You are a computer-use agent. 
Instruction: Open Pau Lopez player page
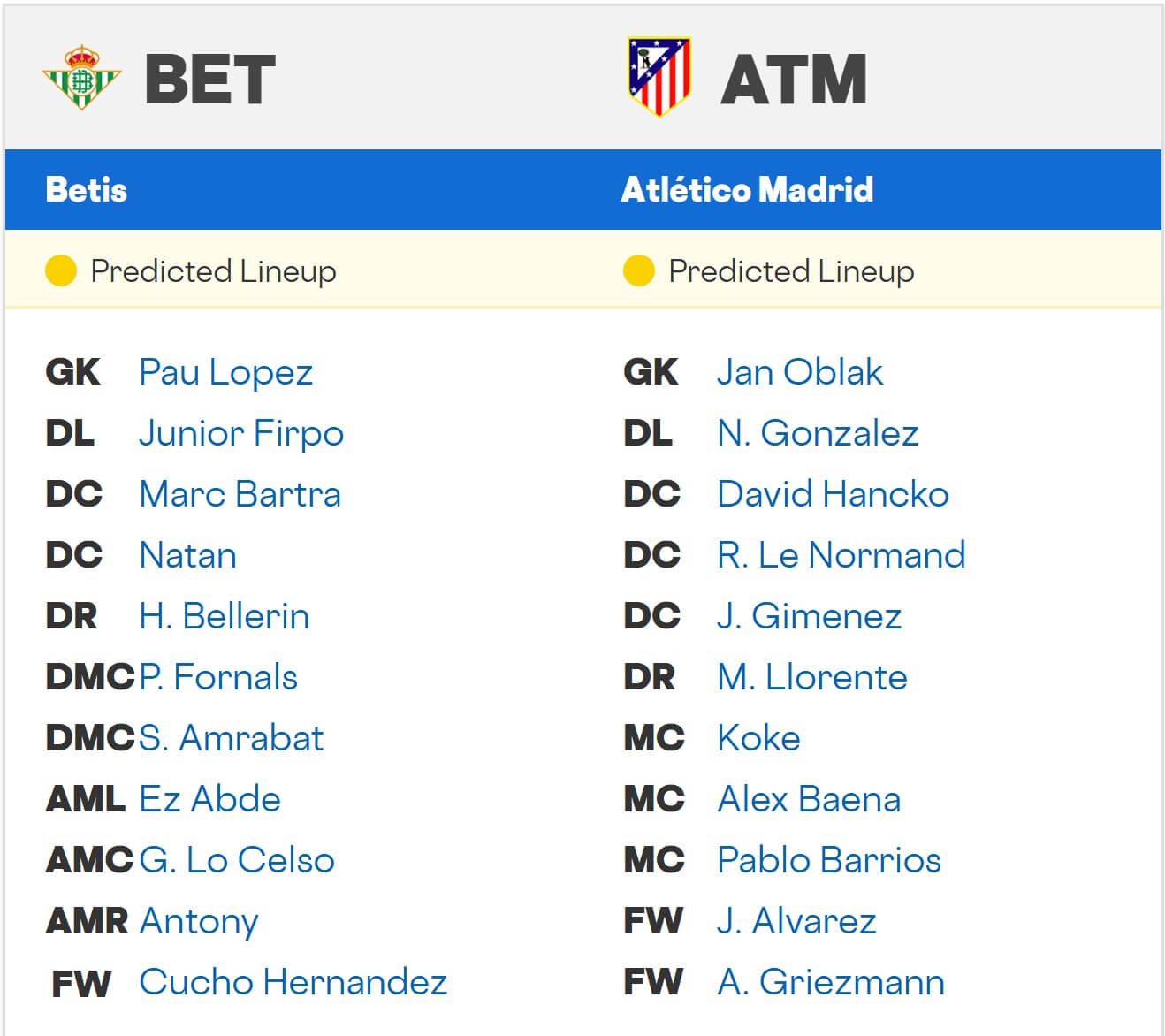click(x=225, y=373)
